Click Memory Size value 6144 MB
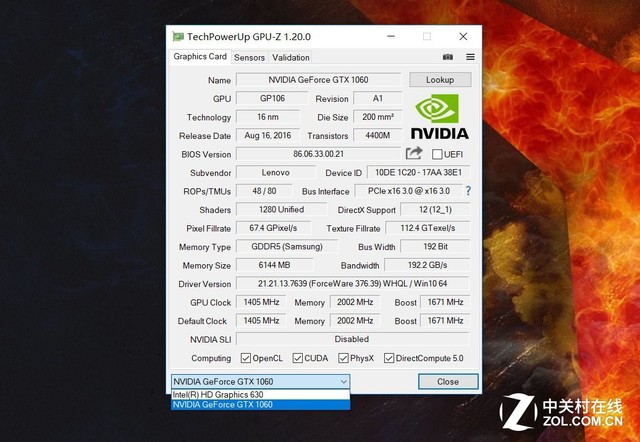The width and height of the screenshot is (640, 442). tap(274, 265)
